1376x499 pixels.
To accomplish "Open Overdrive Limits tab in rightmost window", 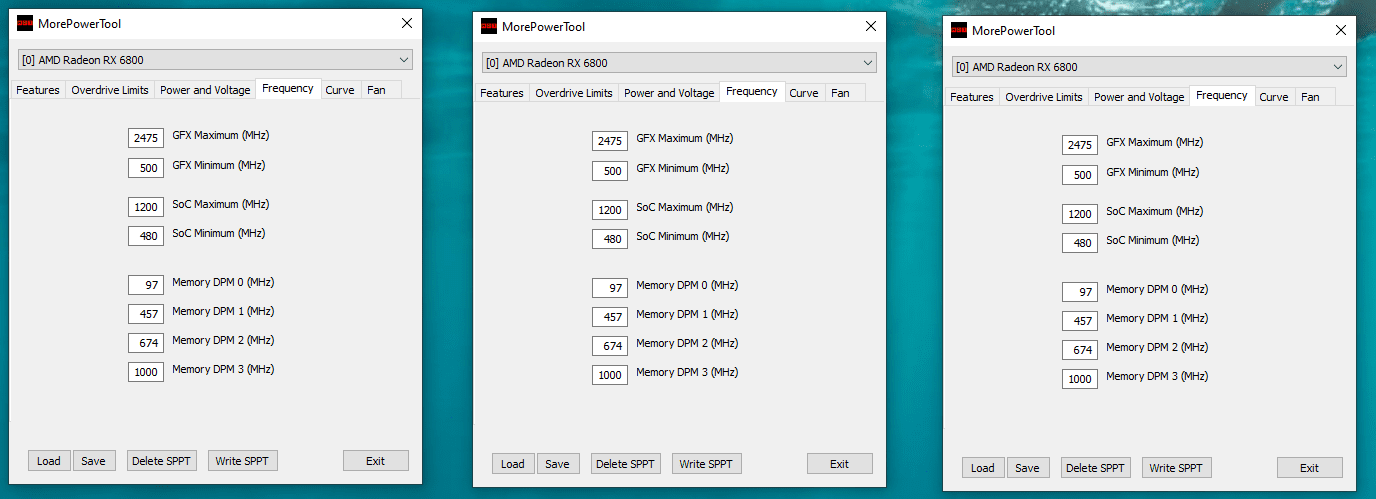I will point(1044,97).
